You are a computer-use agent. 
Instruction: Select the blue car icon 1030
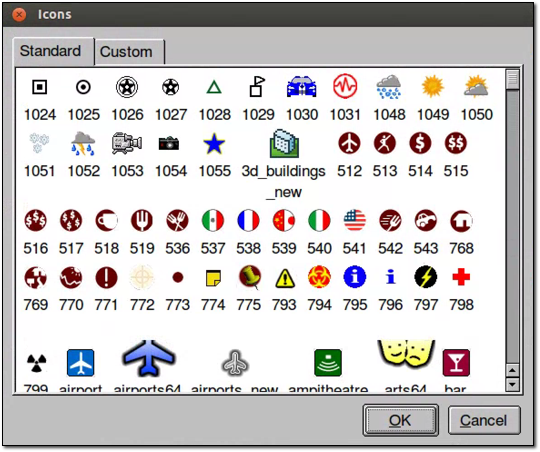coord(302,87)
